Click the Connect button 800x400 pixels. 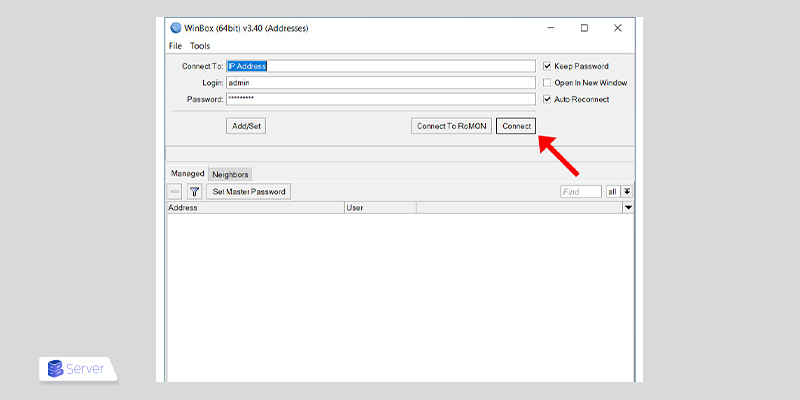[x=516, y=126]
